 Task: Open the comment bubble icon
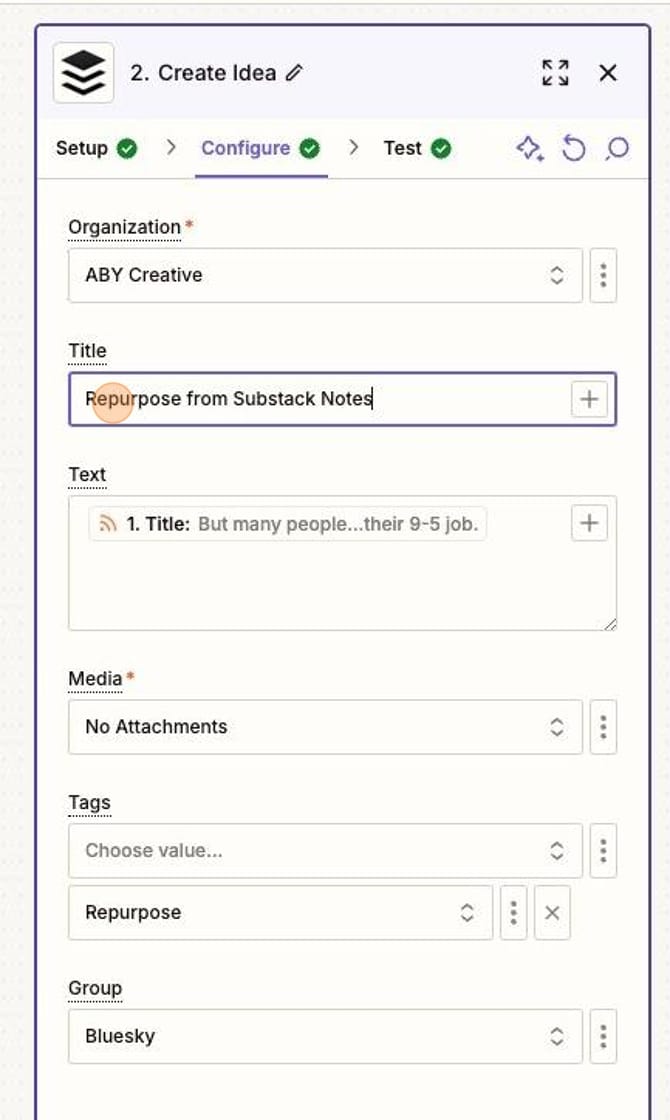pos(617,149)
